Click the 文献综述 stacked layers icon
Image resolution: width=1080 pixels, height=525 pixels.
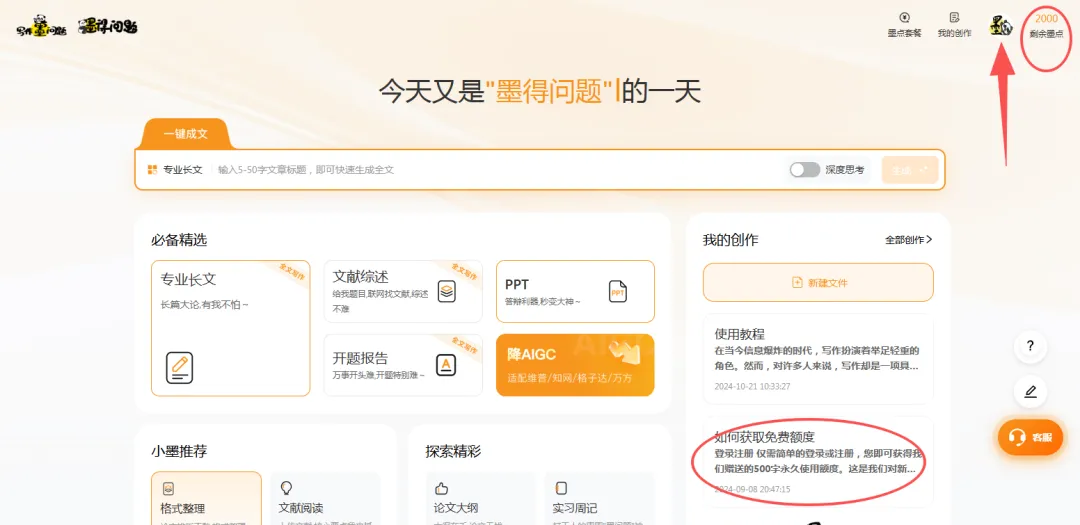446,291
